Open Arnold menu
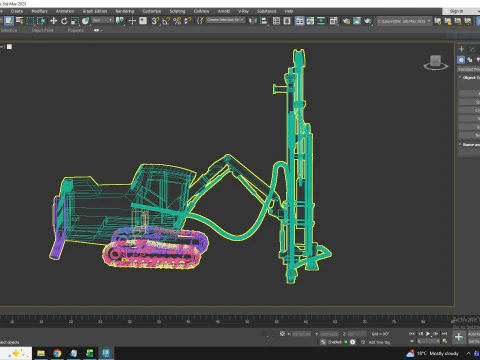 pyautogui.click(x=224, y=11)
